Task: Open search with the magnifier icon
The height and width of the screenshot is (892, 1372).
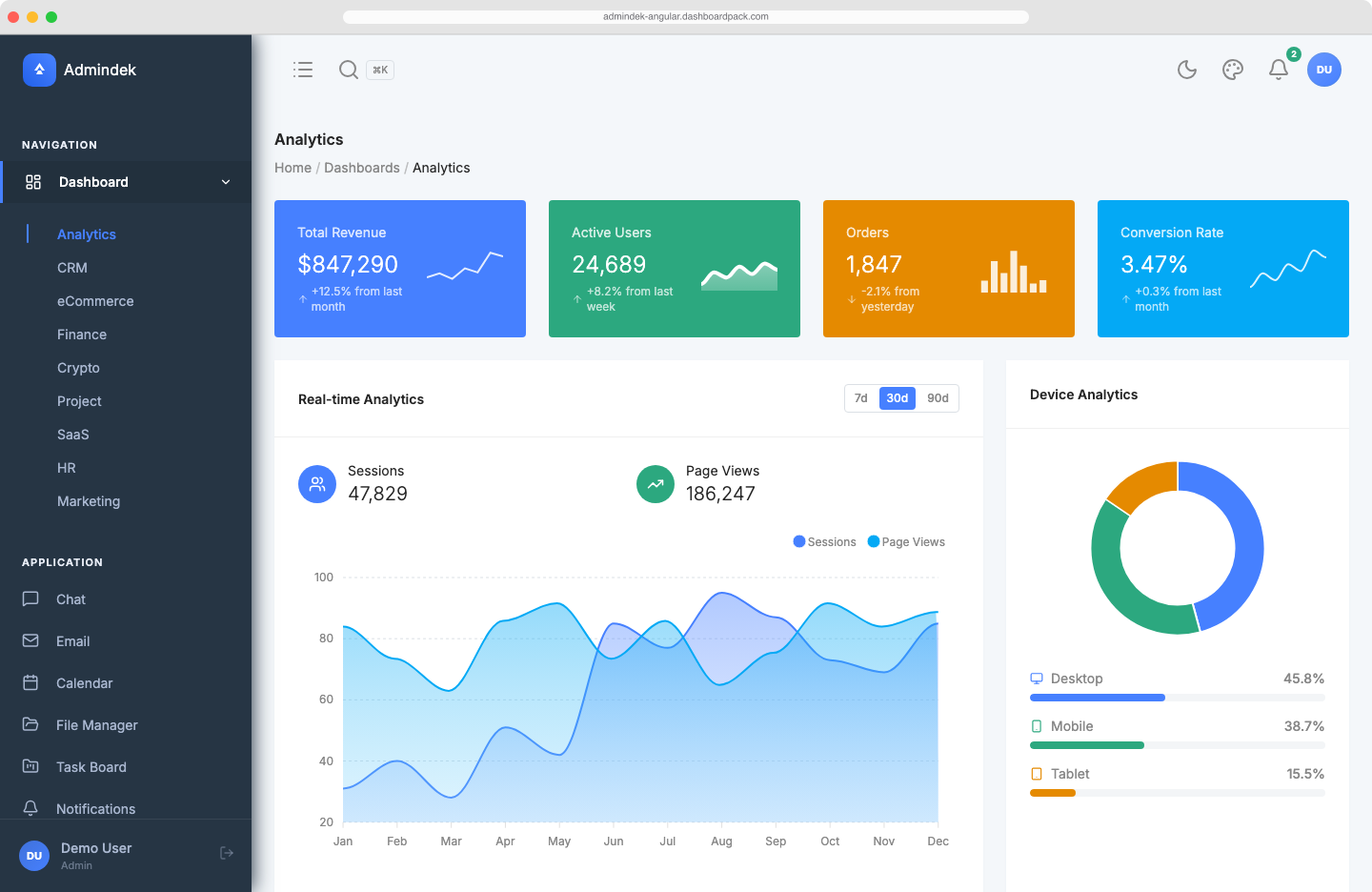Action: [x=349, y=69]
